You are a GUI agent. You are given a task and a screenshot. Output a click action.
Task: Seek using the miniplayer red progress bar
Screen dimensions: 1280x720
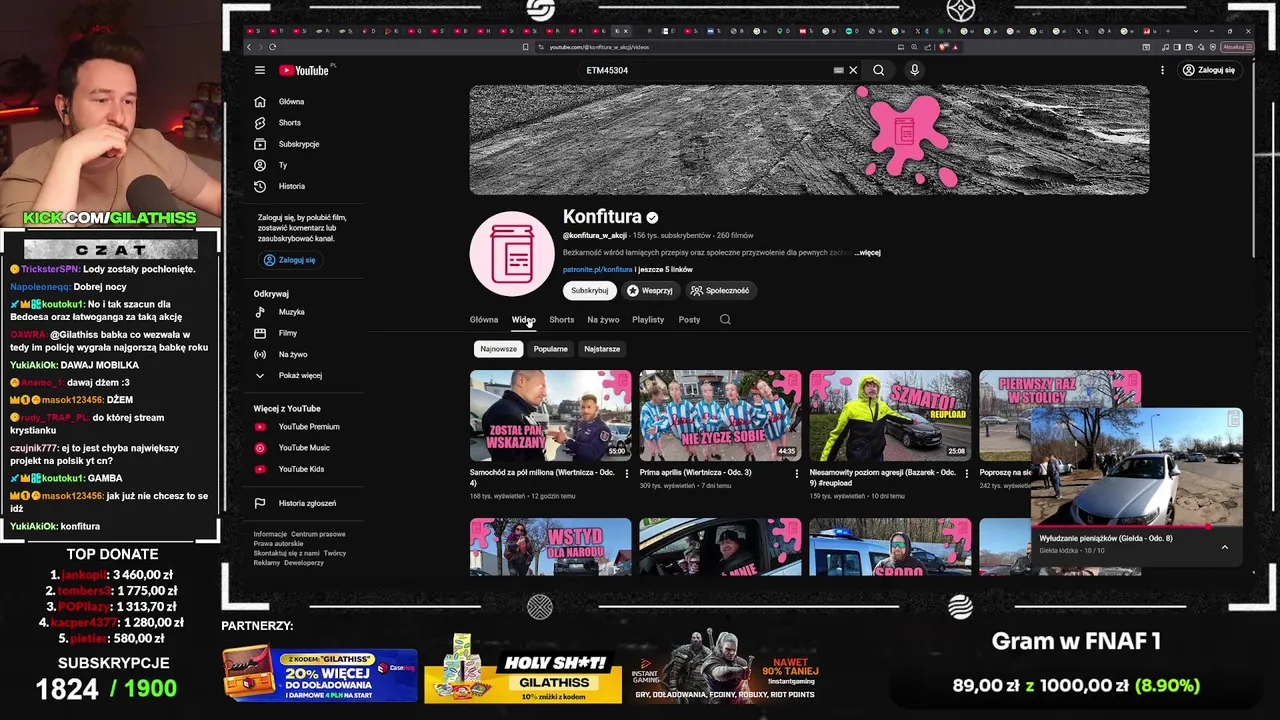pyautogui.click(x=1136, y=526)
